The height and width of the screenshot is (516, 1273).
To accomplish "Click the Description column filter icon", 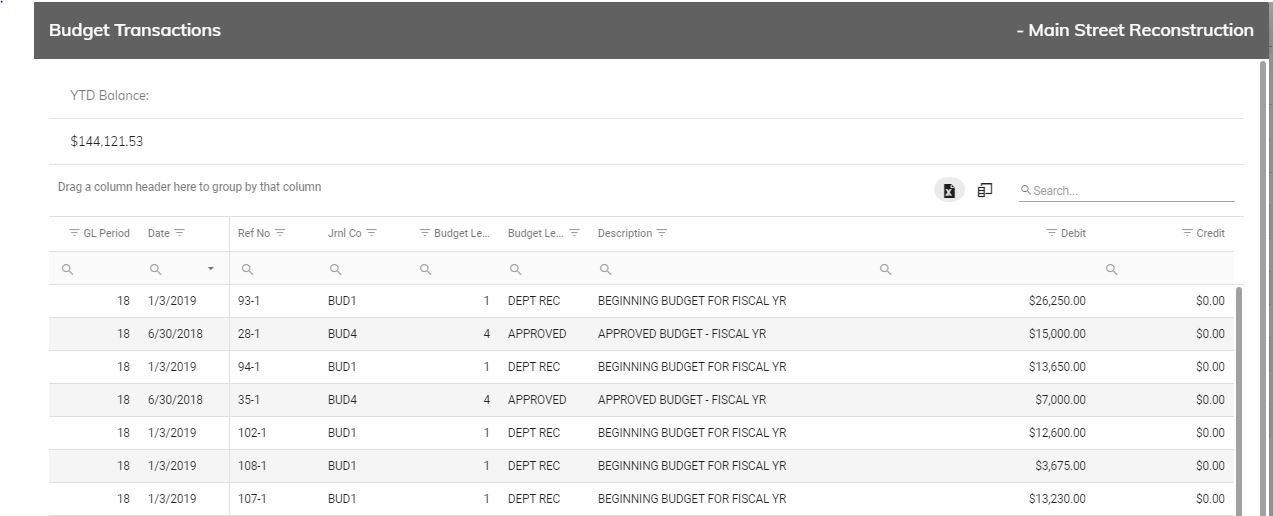I will tap(661, 233).
